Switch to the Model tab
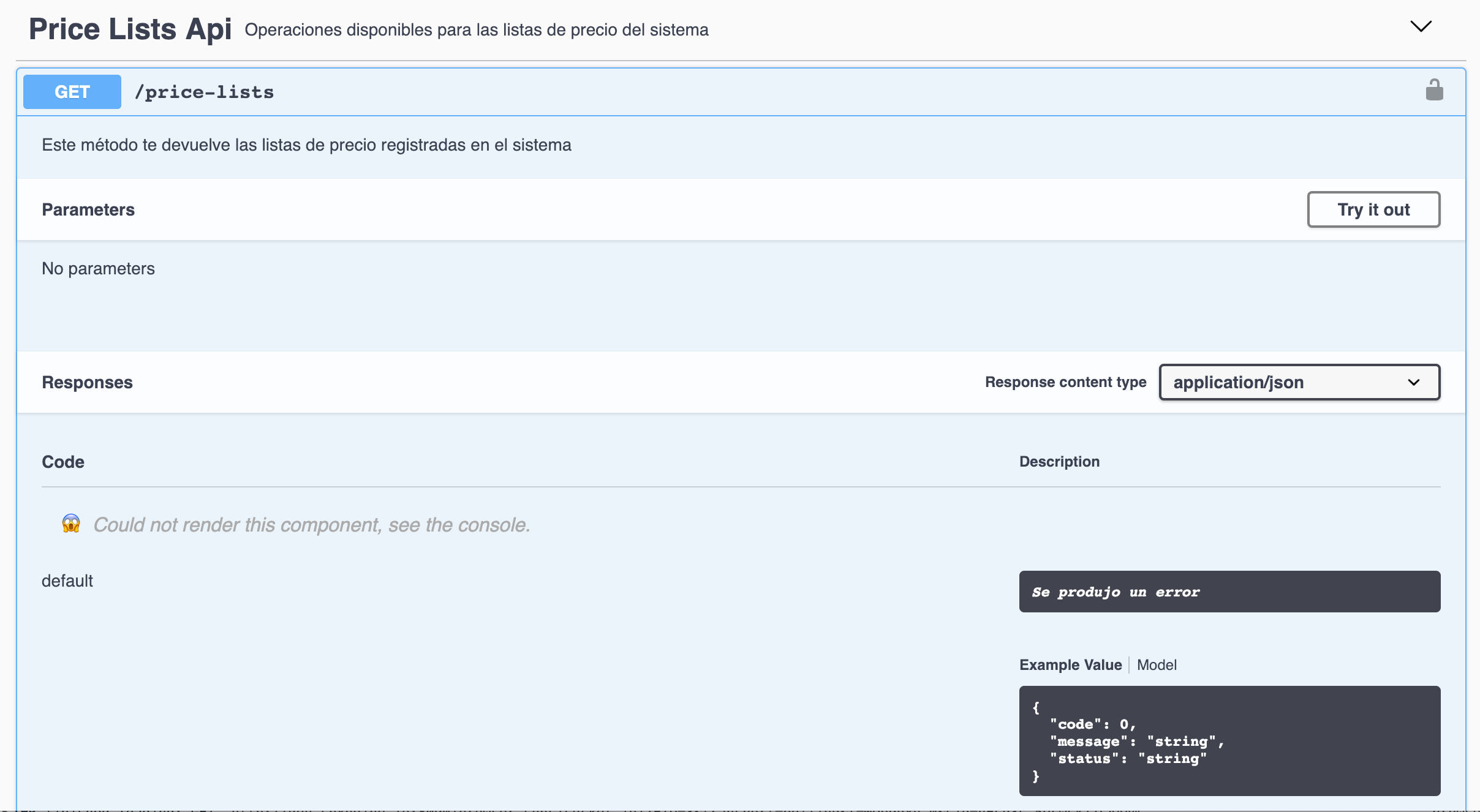1480x812 pixels. (x=1157, y=665)
